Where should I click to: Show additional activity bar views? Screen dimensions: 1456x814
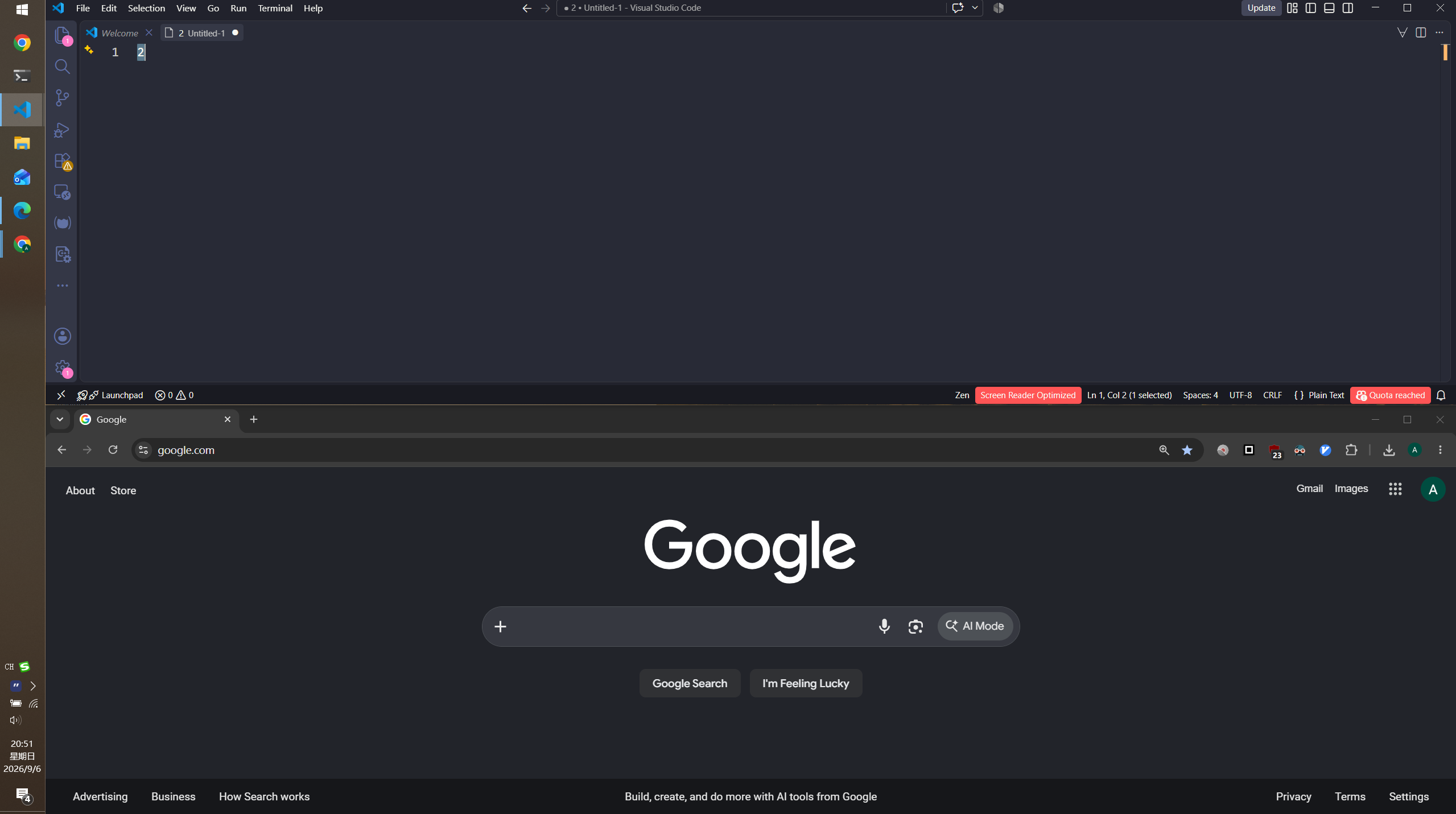pos(62,286)
